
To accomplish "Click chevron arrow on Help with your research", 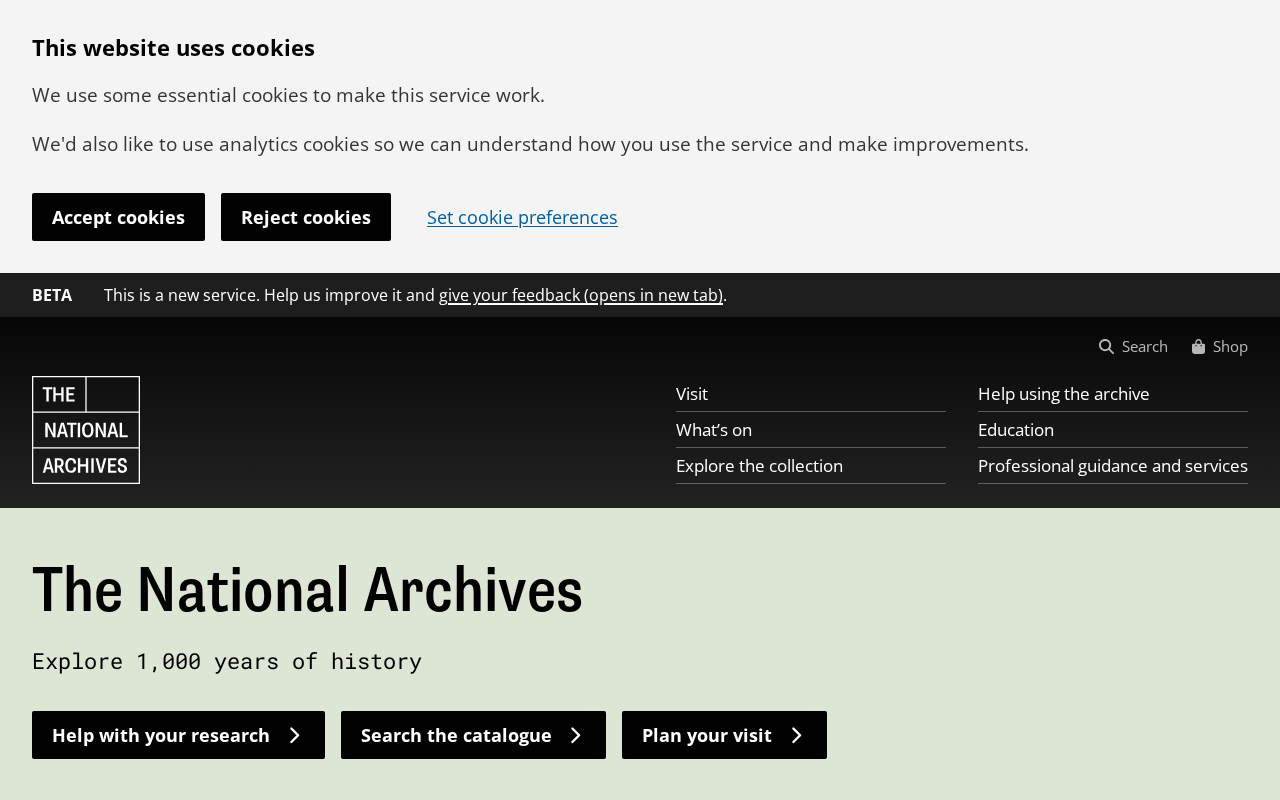I will click(295, 735).
